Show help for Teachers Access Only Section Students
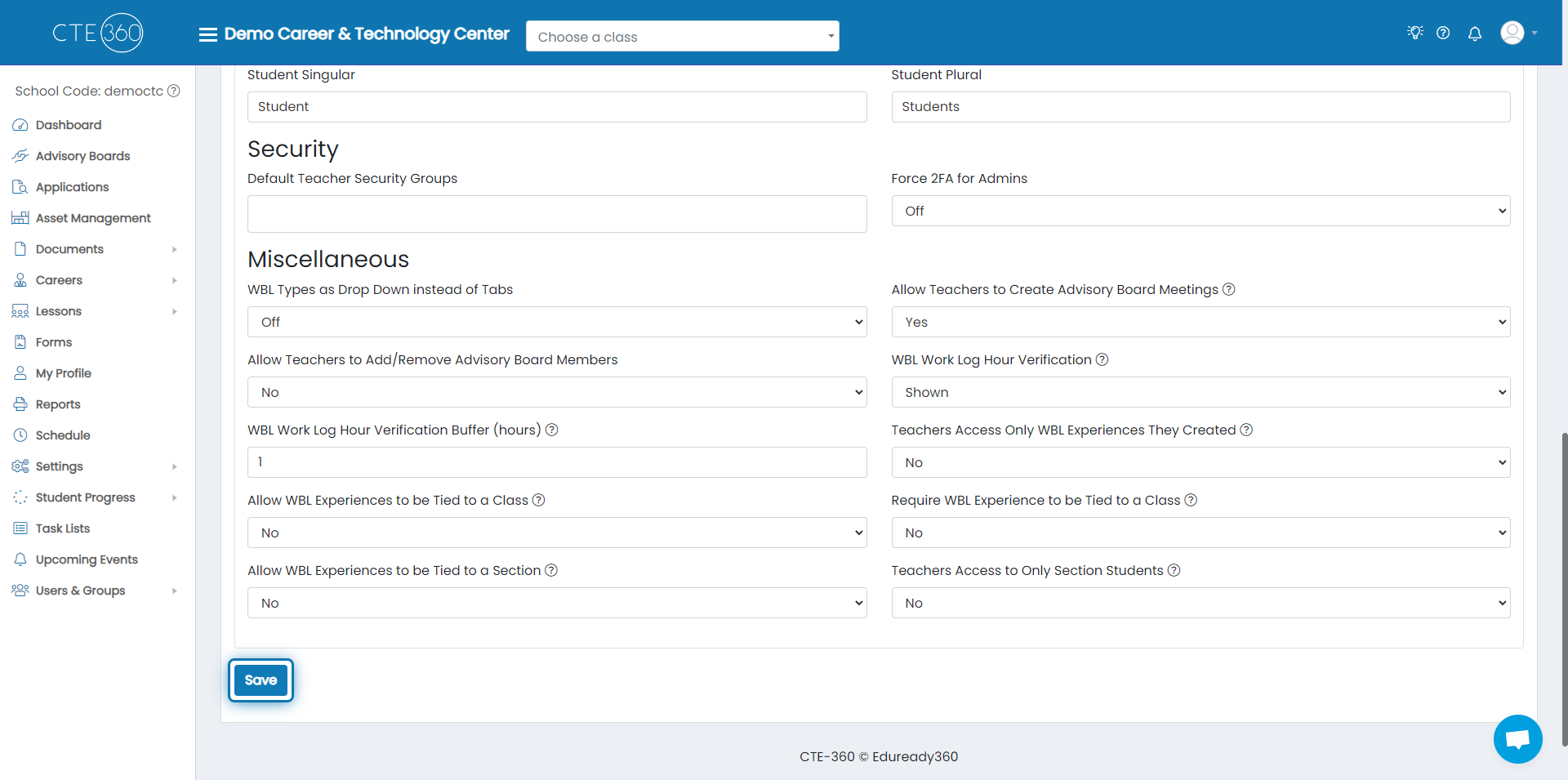 1174,570
